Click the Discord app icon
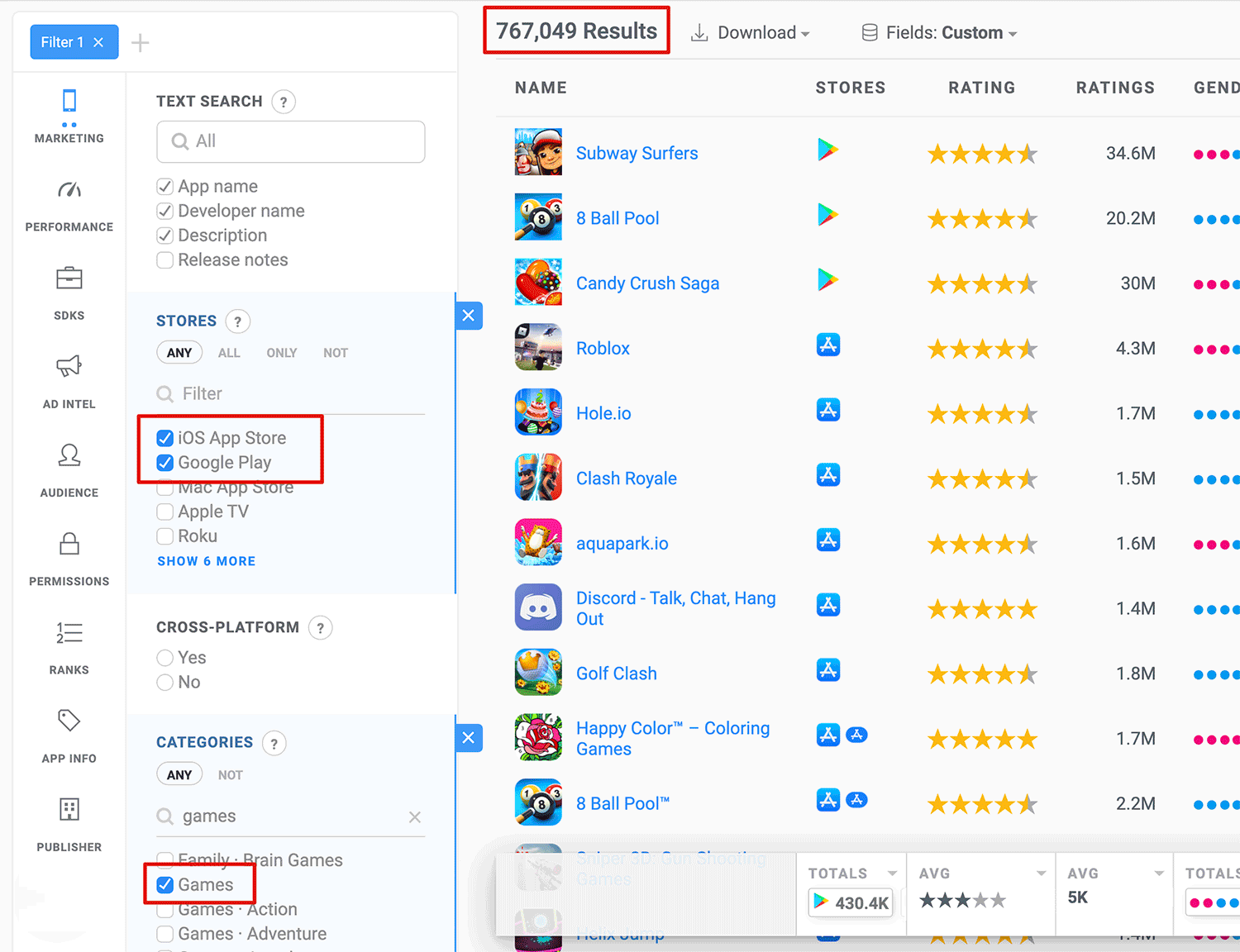The height and width of the screenshot is (952, 1240). [x=538, y=607]
